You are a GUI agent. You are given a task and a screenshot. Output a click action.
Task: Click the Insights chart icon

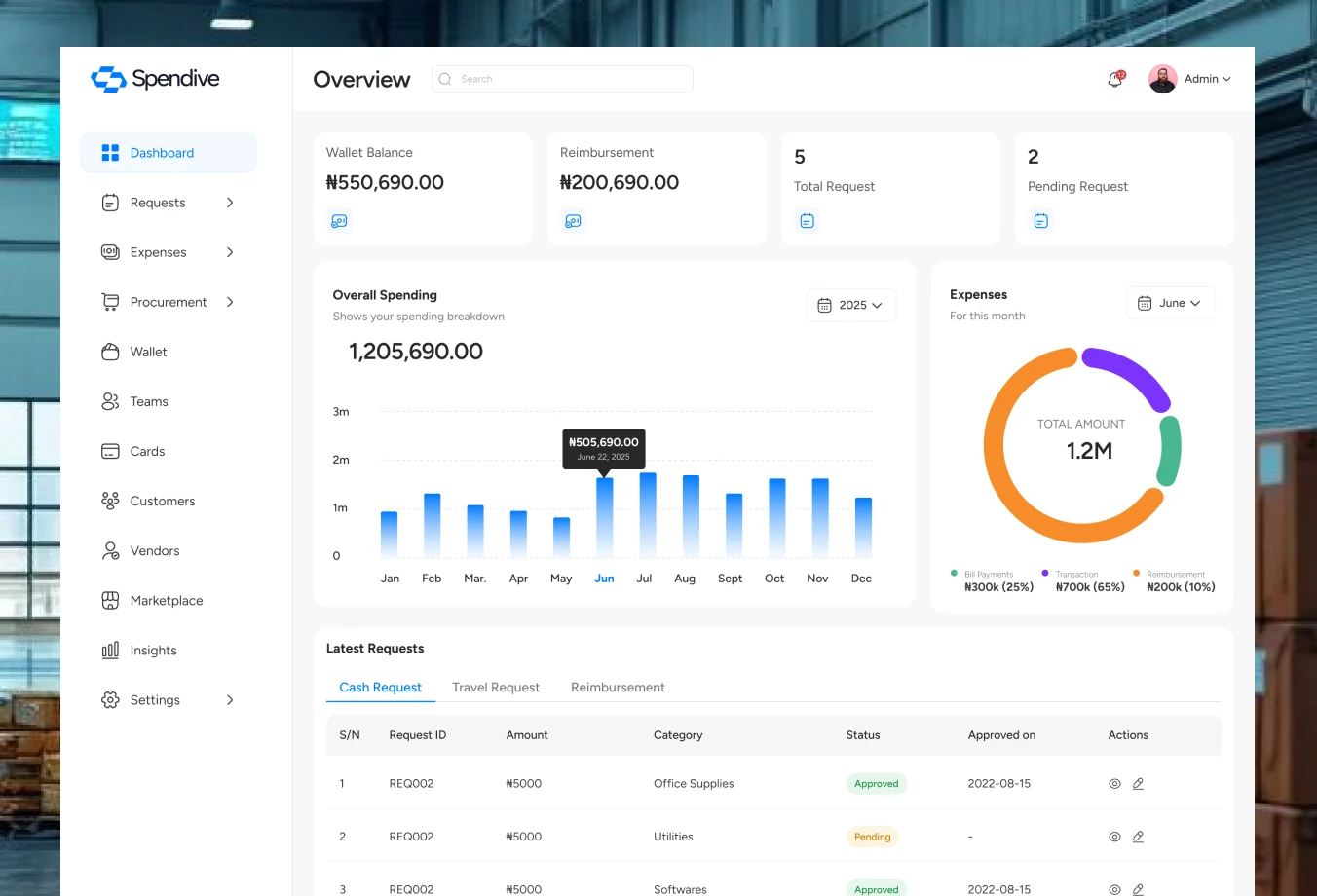click(x=110, y=651)
